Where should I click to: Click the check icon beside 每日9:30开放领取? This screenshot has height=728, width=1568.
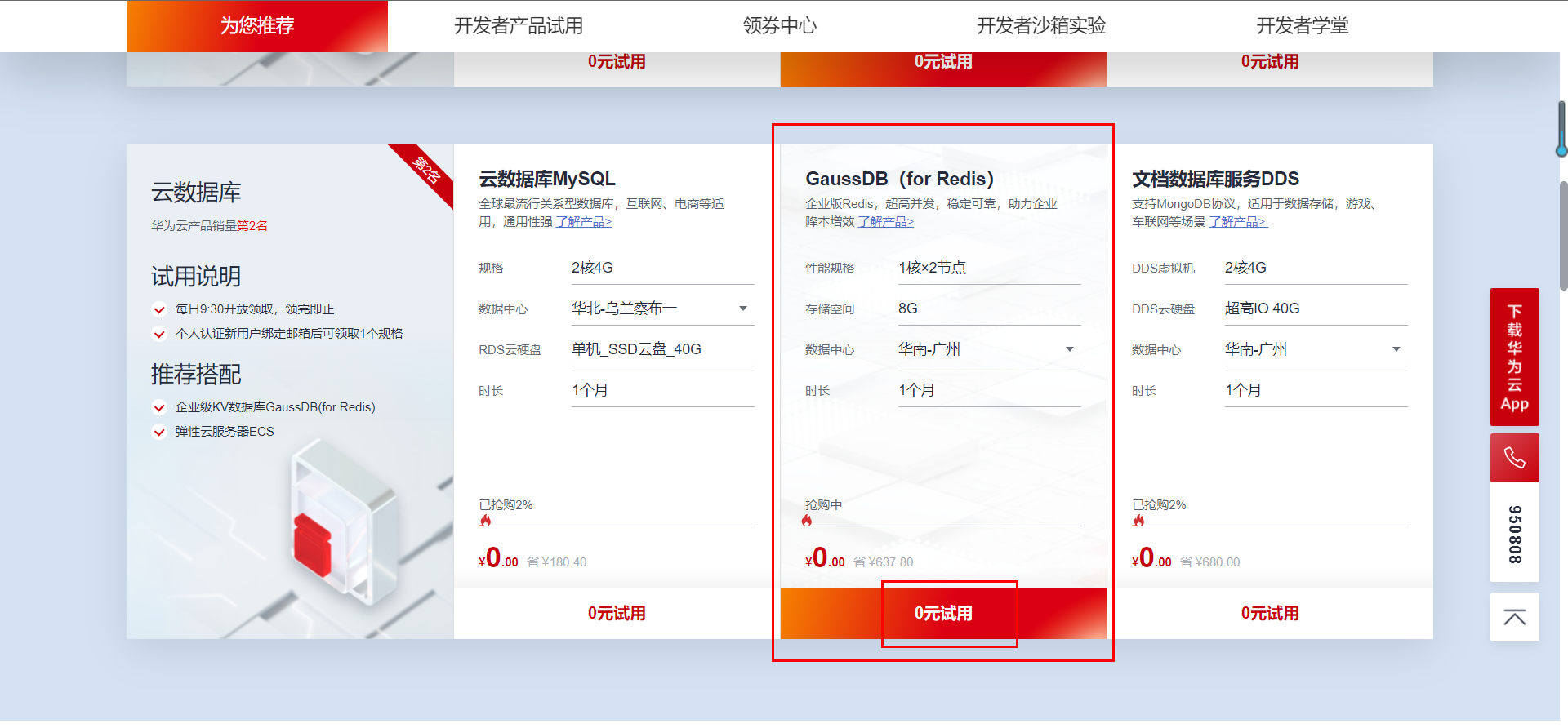click(x=159, y=309)
